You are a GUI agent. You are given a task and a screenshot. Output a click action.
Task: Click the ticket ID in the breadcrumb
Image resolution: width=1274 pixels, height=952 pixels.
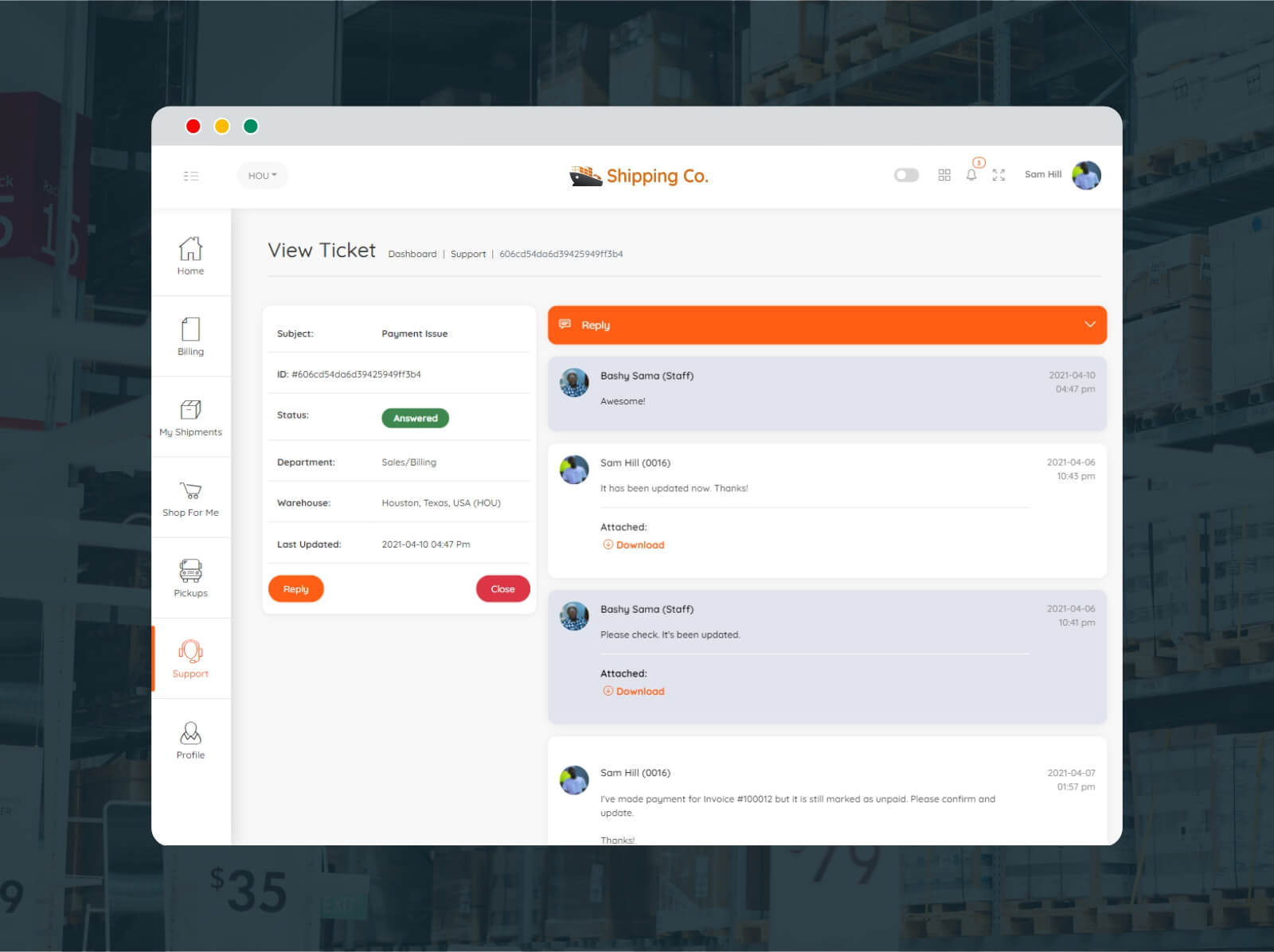561,254
